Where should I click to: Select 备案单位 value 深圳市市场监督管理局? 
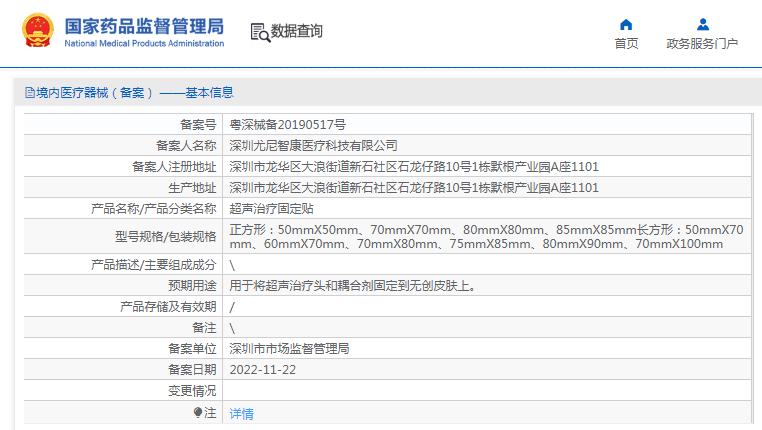289,348
